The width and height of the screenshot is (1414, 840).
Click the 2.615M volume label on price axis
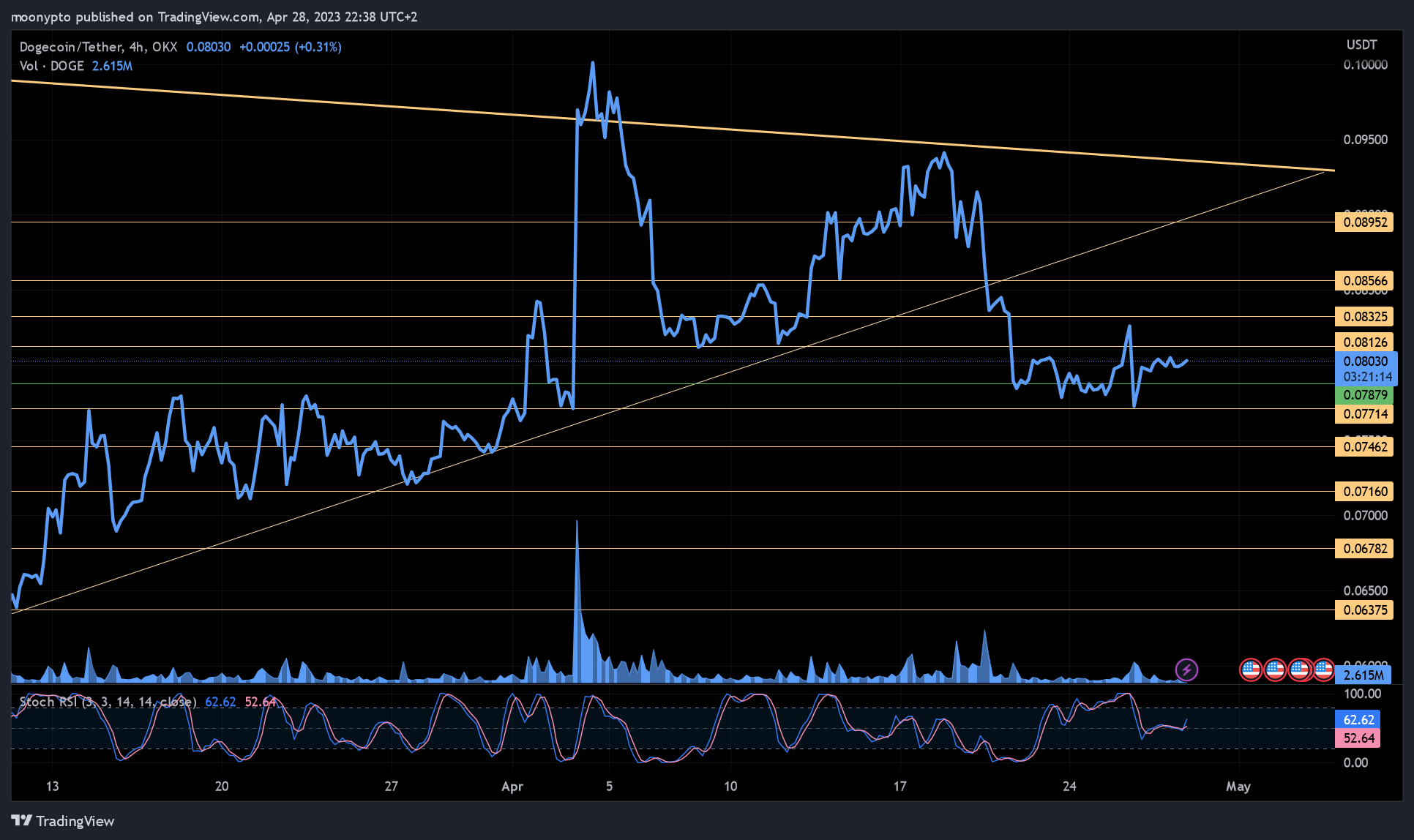(1363, 675)
